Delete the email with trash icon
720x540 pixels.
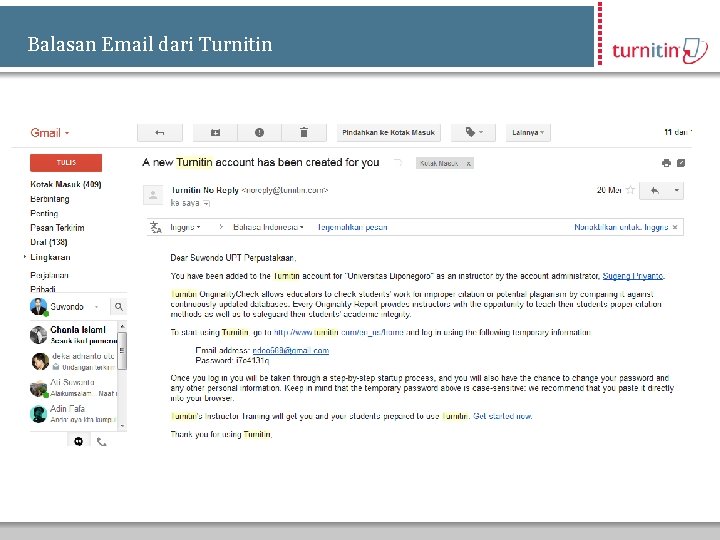pyautogui.click(x=304, y=133)
